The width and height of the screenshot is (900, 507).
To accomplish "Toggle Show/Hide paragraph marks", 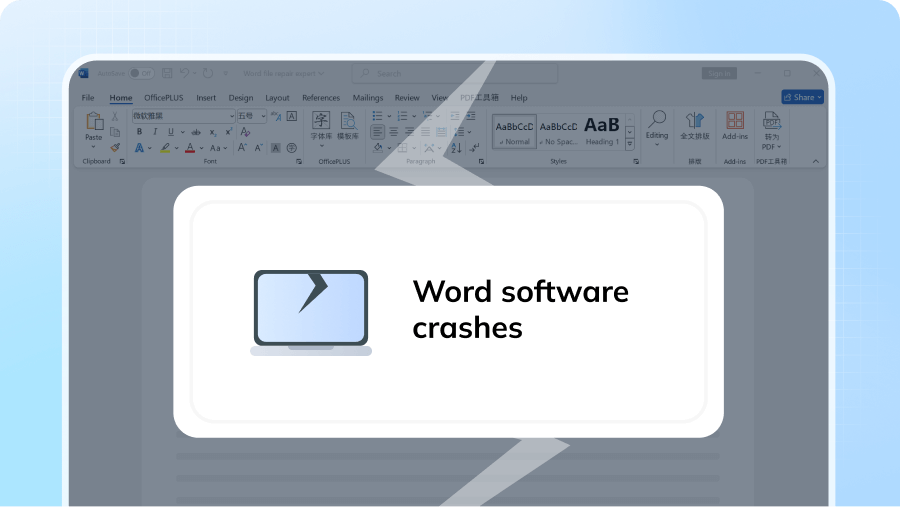I will pos(474,148).
